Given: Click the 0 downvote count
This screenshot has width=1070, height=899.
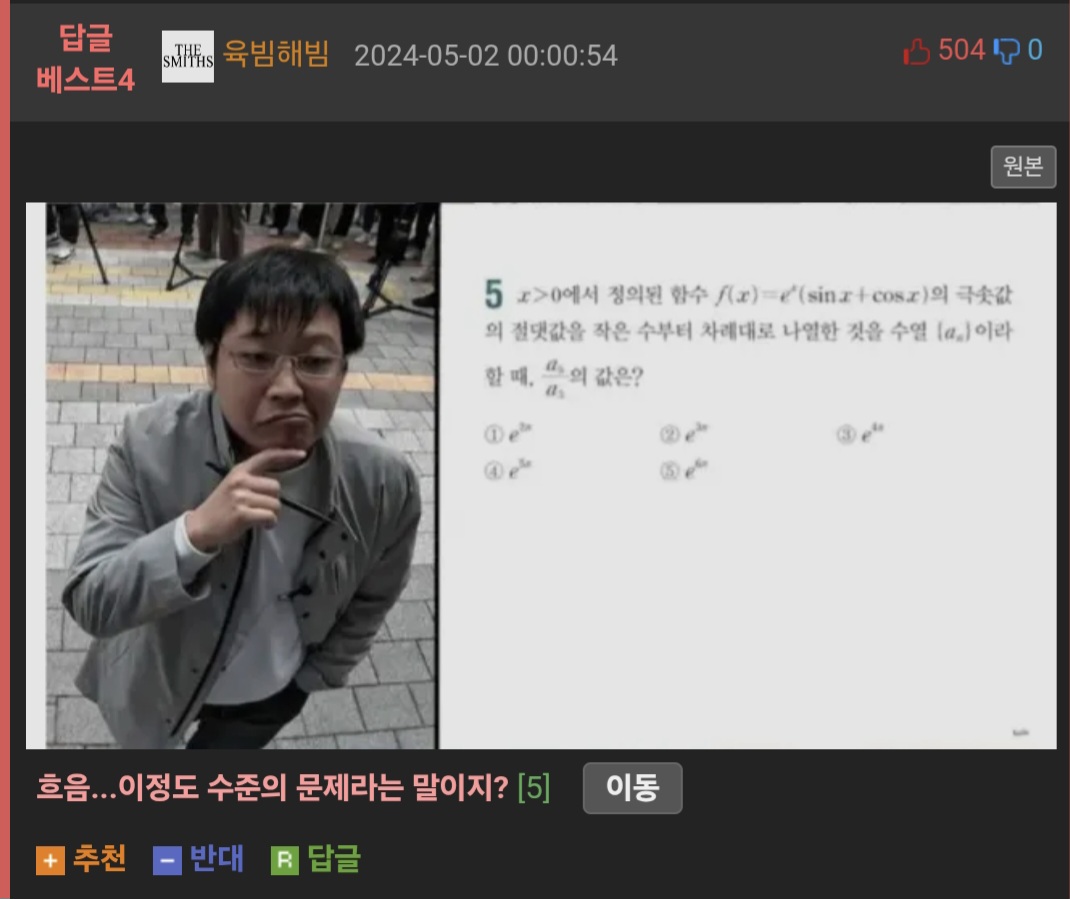Looking at the screenshot, I should click(x=1035, y=51).
